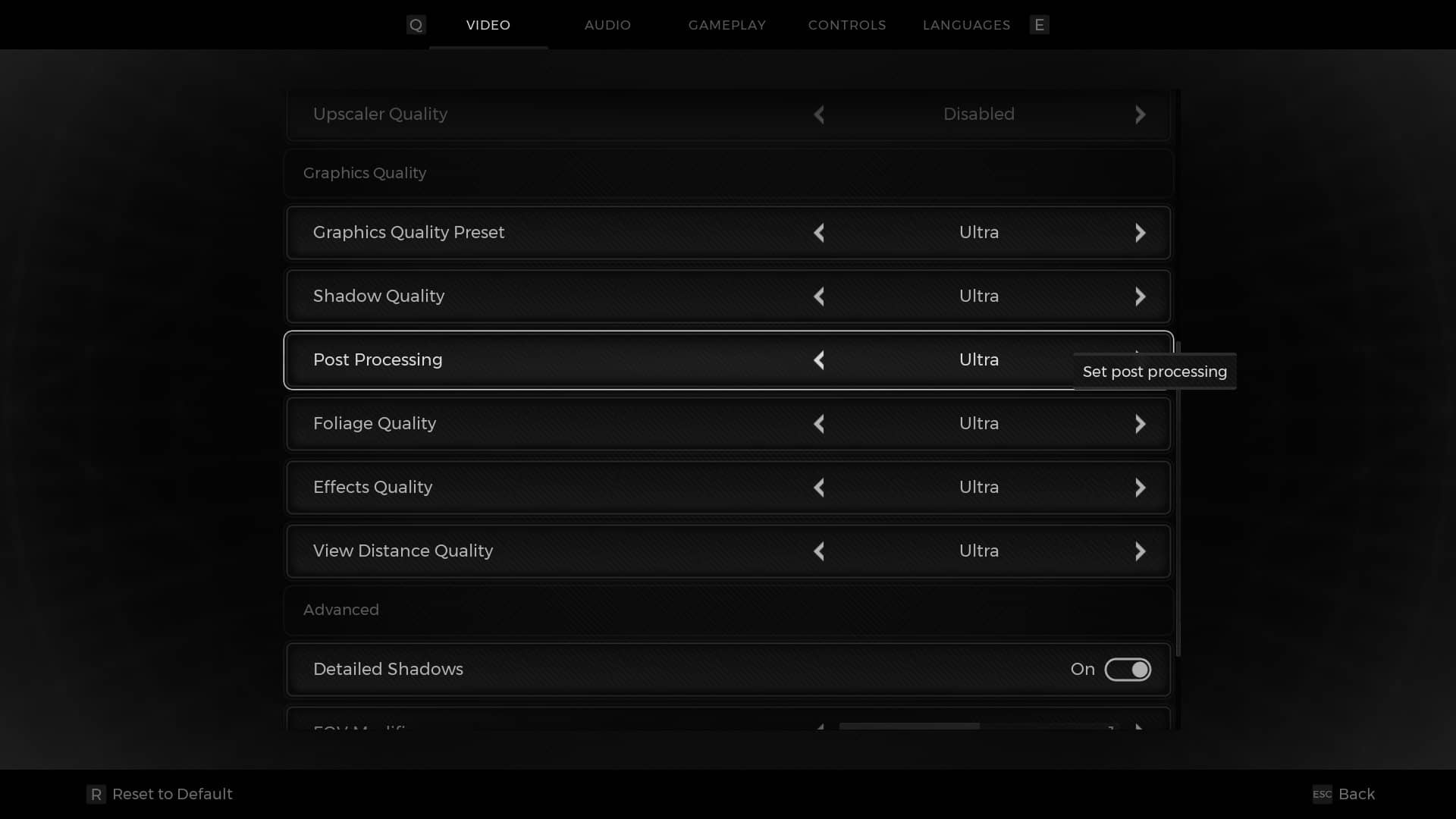
Task: Raise Effects Quality with right arrow
Action: click(1140, 488)
